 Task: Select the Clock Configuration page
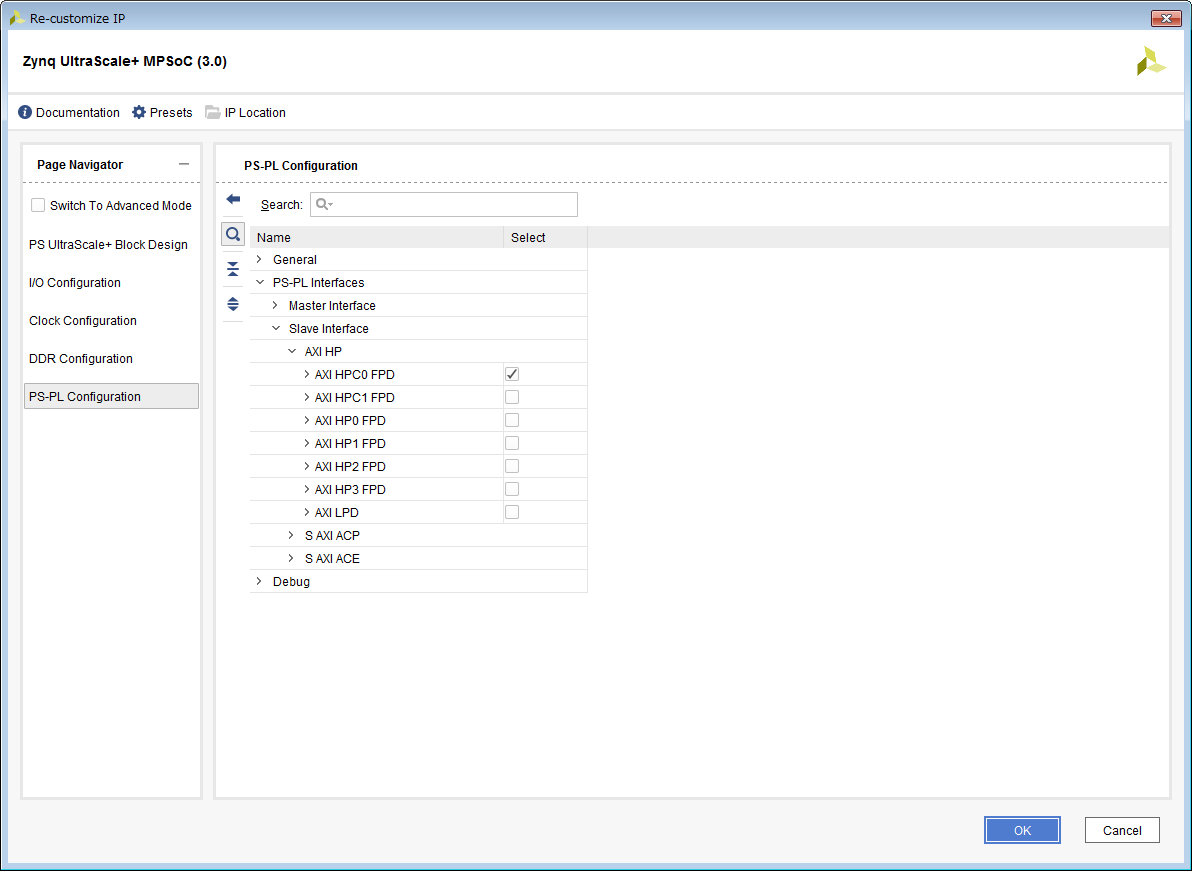tap(82, 320)
